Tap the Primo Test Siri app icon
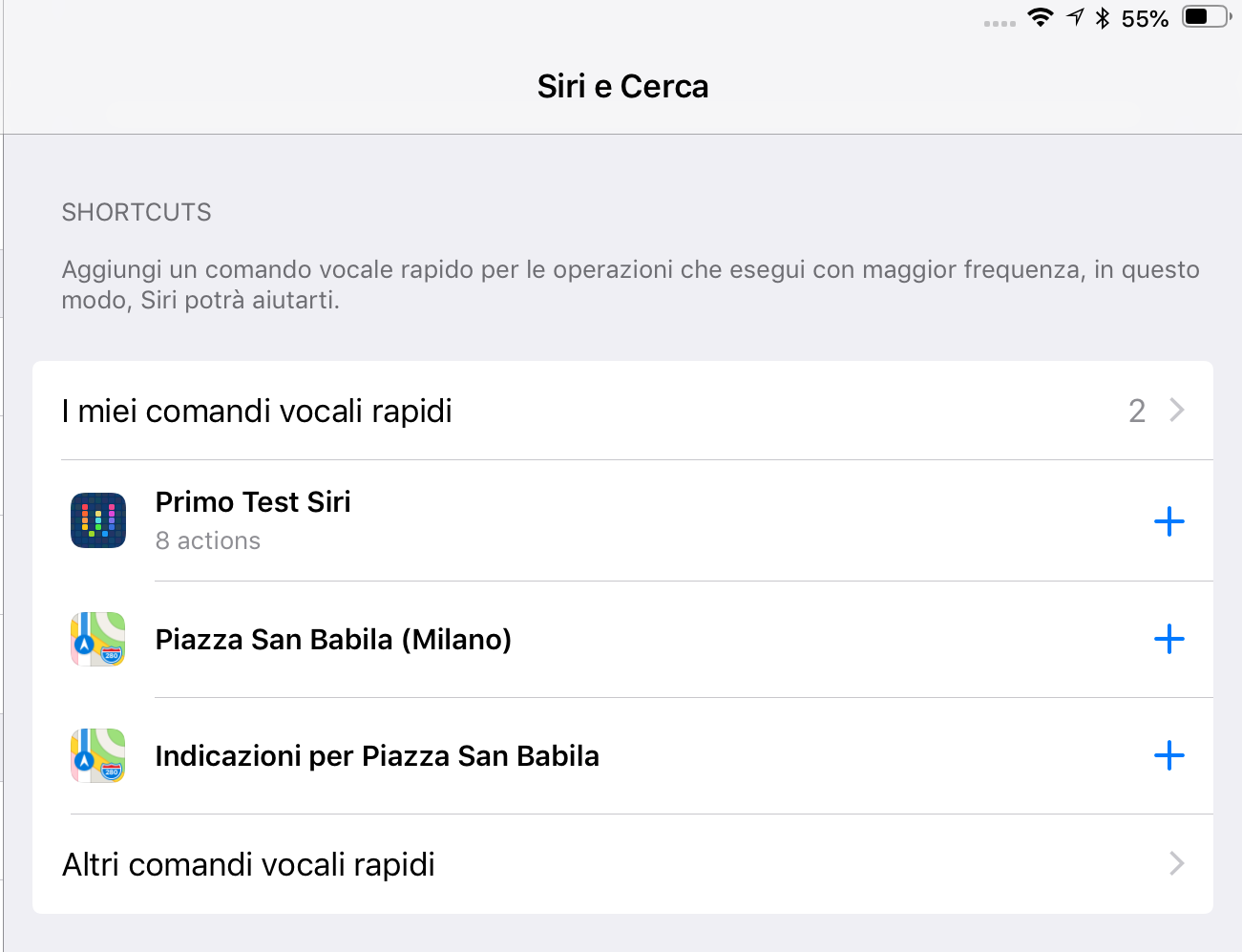Viewport: 1242px width, 952px height. tap(98, 520)
